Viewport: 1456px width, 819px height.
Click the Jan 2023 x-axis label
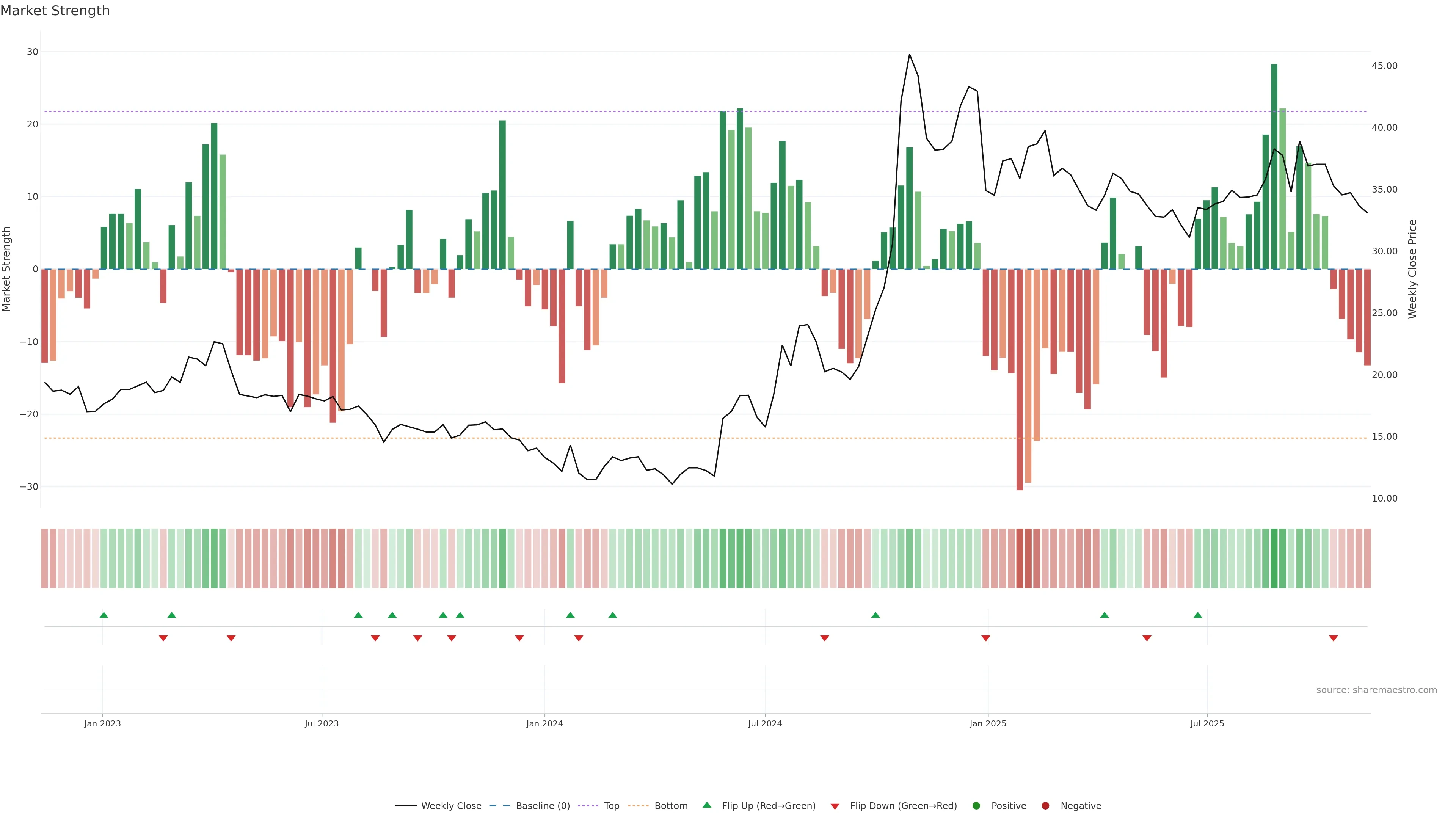point(102,723)
